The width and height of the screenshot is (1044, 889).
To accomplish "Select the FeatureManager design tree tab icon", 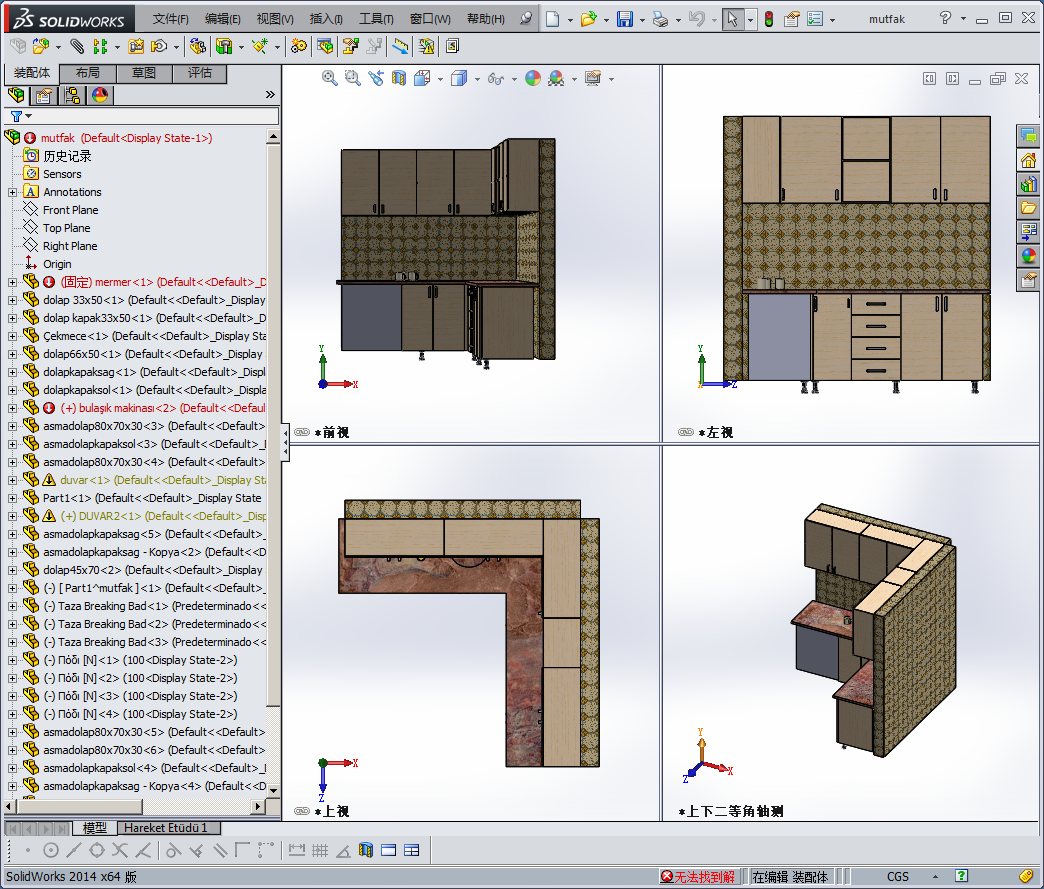I will 16,95.
